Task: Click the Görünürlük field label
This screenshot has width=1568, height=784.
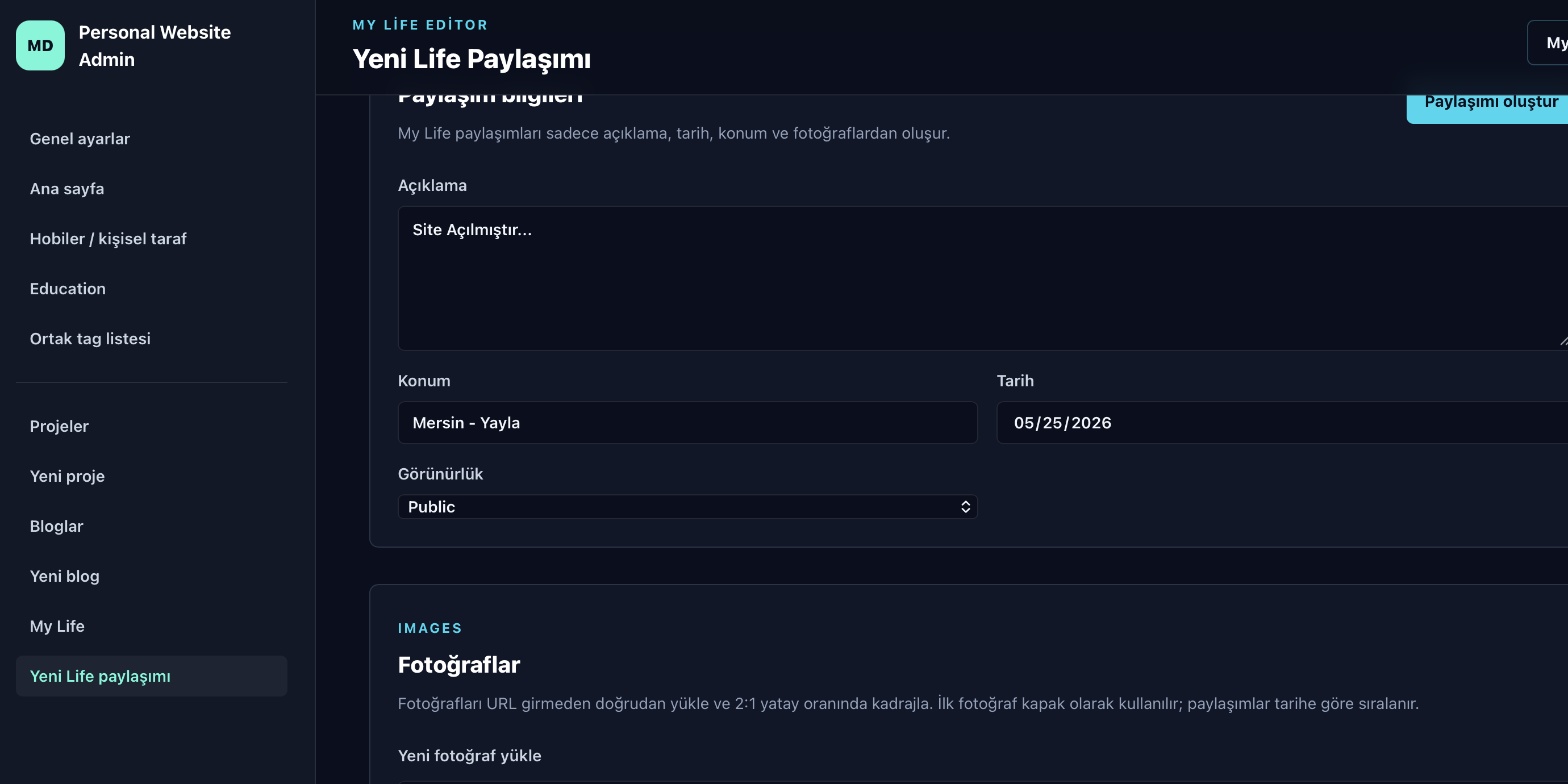Action: (x=441, y=474)
